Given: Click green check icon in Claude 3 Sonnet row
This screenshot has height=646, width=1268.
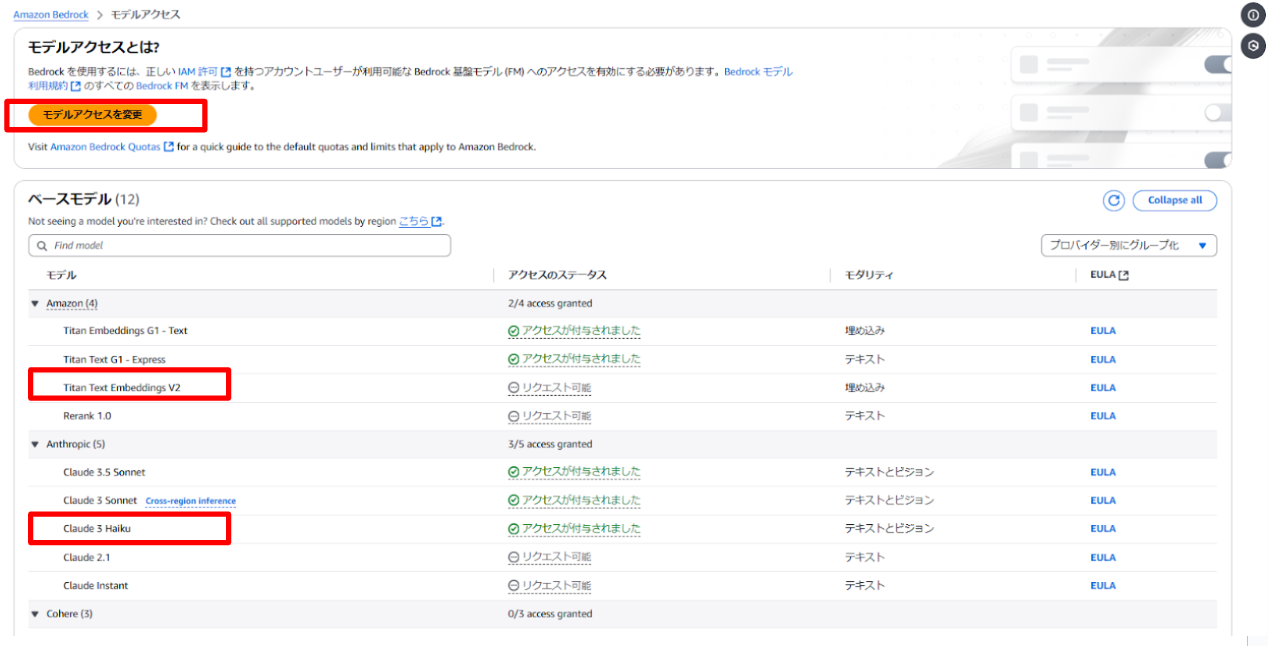Looking at the screenshot, I should [514, 500].
